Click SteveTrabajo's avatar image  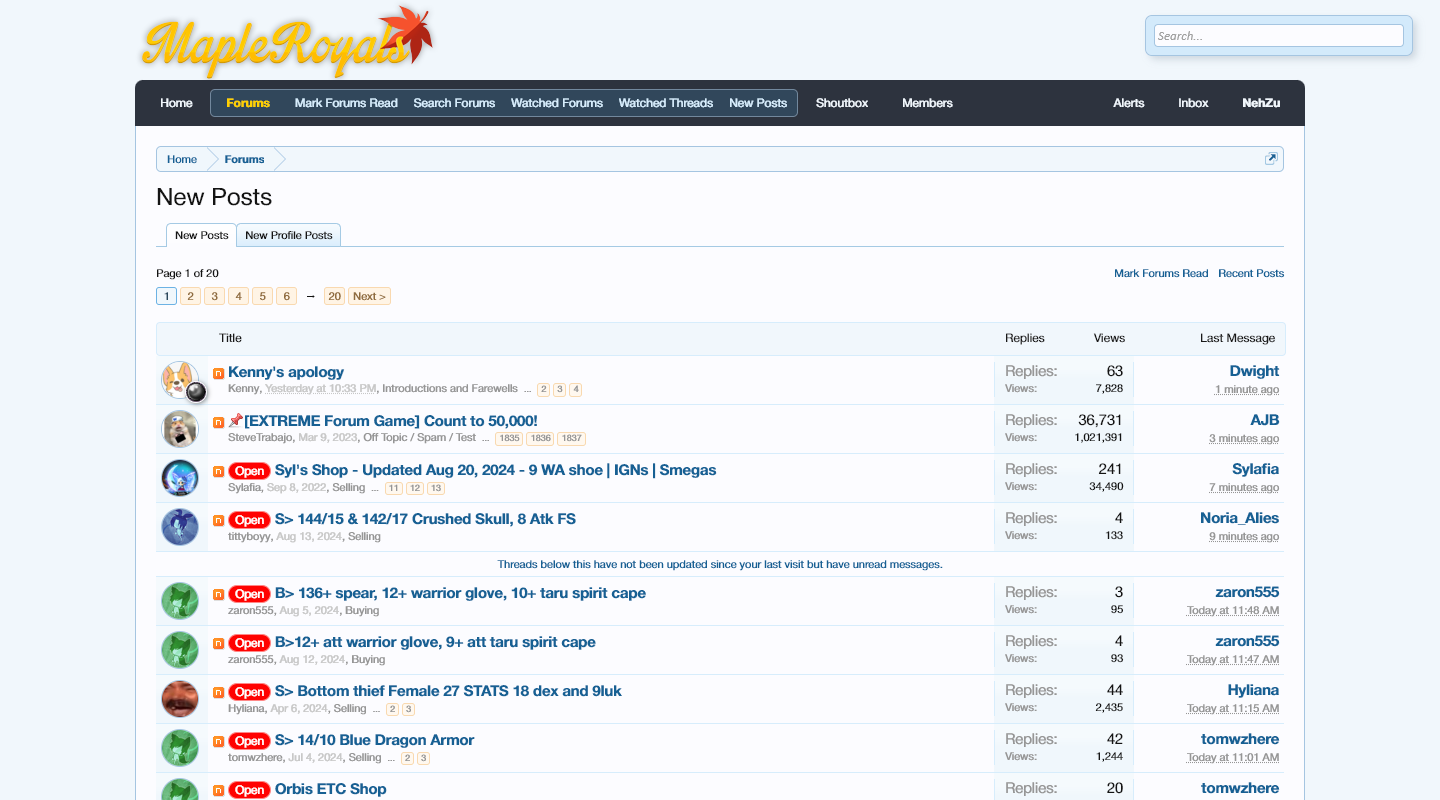pos(180,429)
